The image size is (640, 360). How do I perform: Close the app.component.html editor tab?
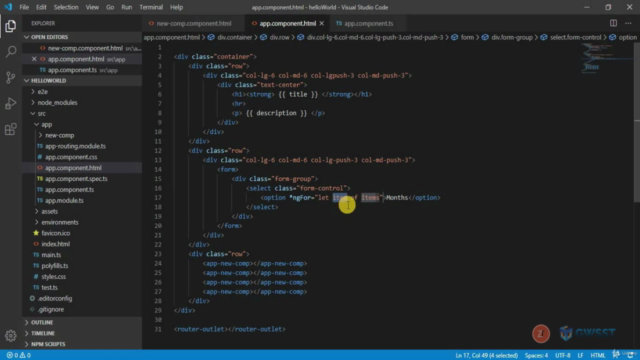pos(322,23)
